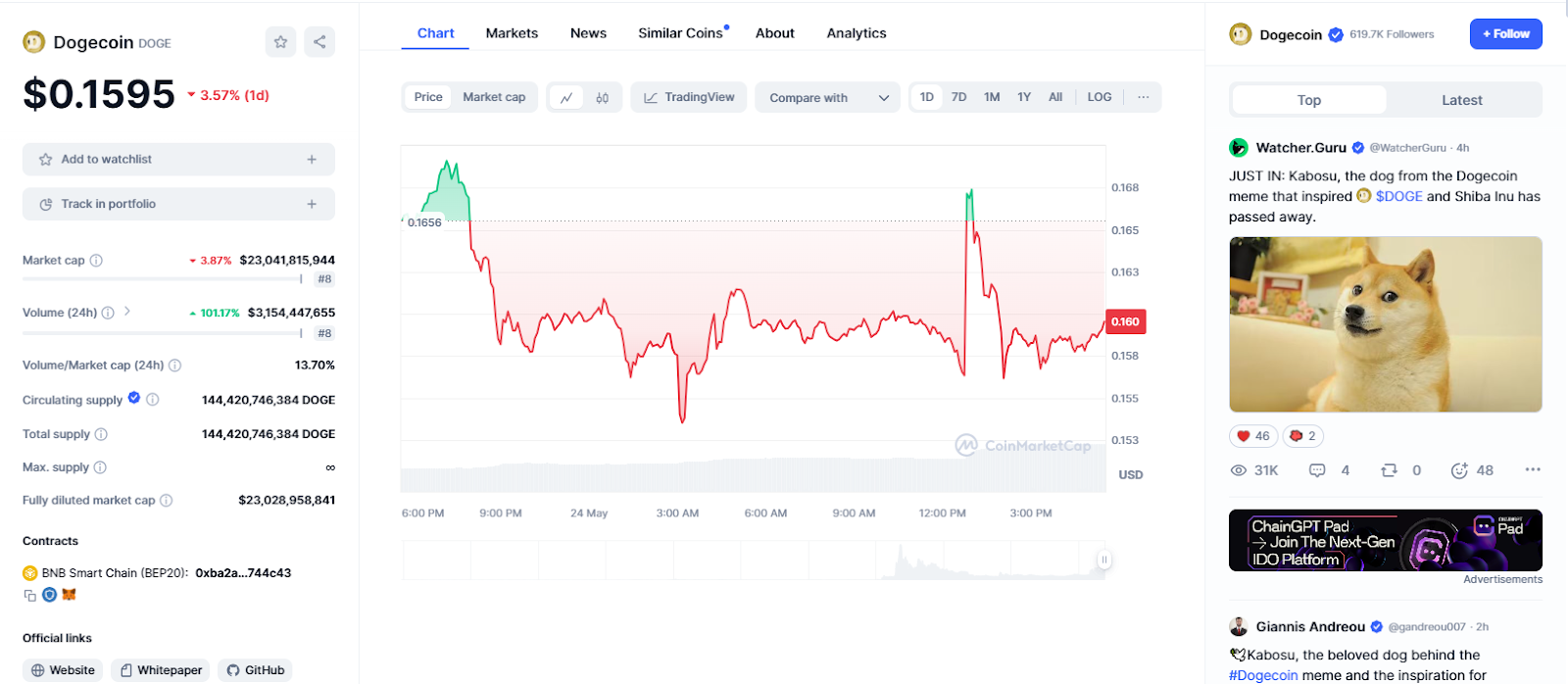Screen dimensions: 1568x684
Task: Open the Analytics tab
Action: (x=857, y=33)
